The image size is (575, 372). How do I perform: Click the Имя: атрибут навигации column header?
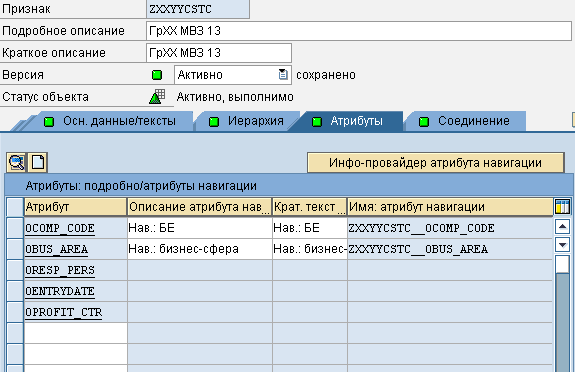pos(450,207)
